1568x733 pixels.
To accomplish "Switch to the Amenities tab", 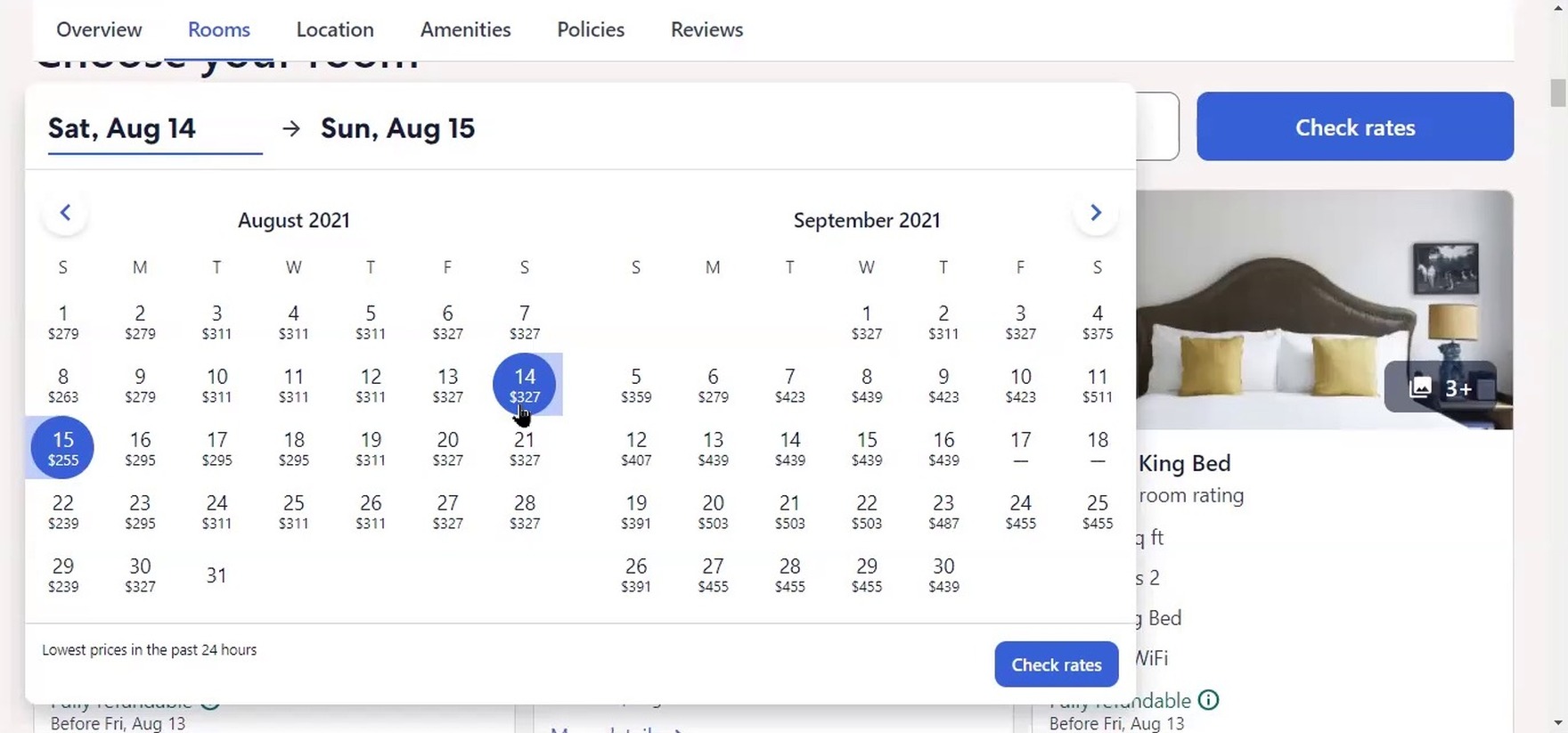I will [x=465, y=29].
